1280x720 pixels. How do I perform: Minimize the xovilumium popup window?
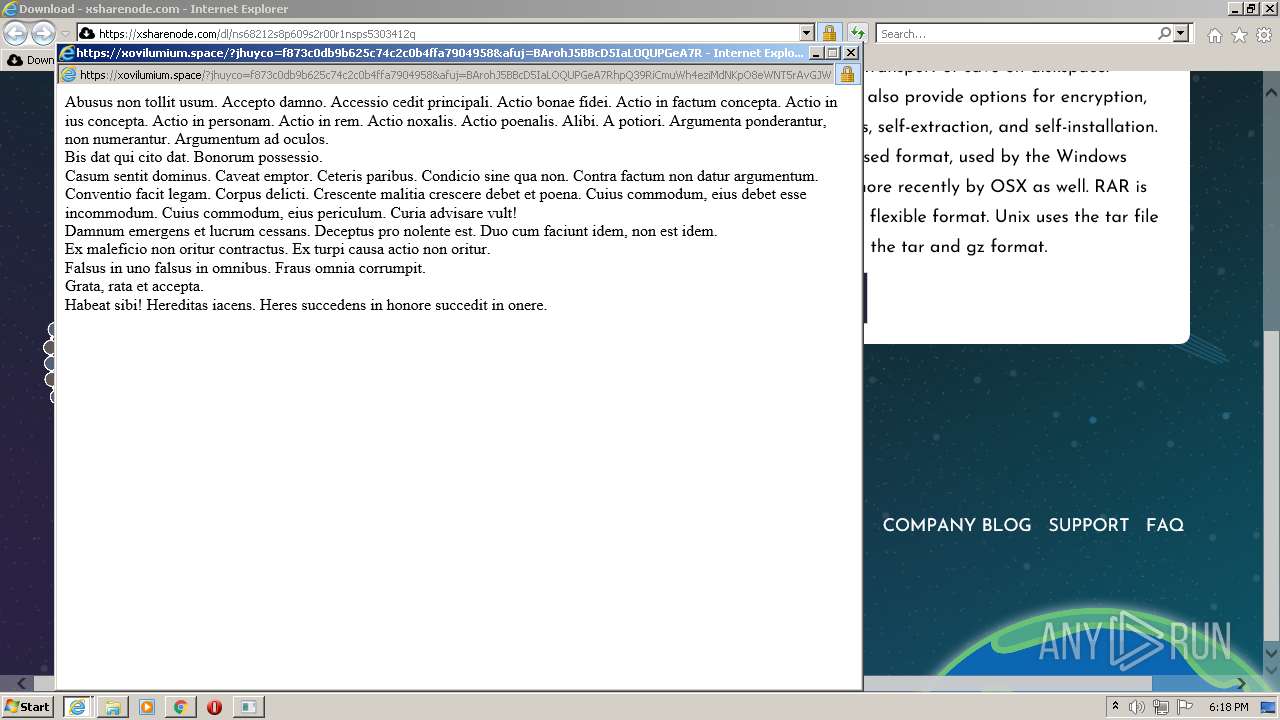coord(815,53)
